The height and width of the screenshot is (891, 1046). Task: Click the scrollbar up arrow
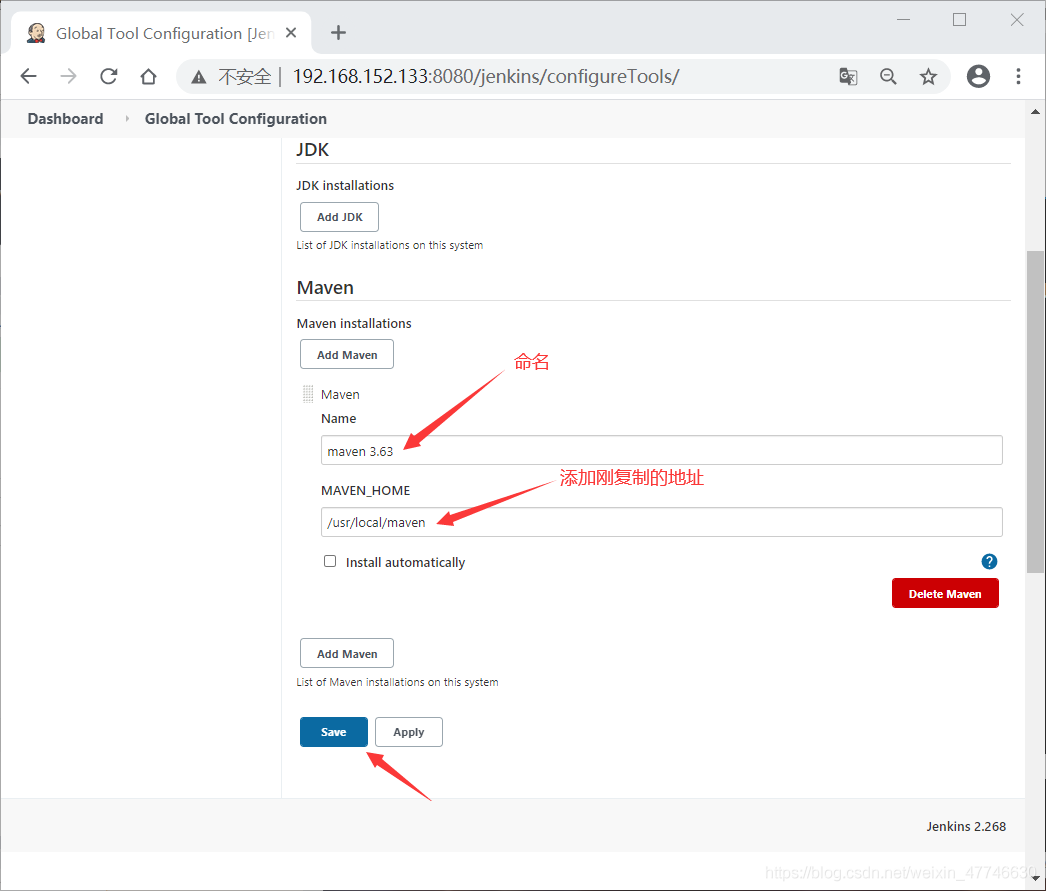tap(1035, 111)
